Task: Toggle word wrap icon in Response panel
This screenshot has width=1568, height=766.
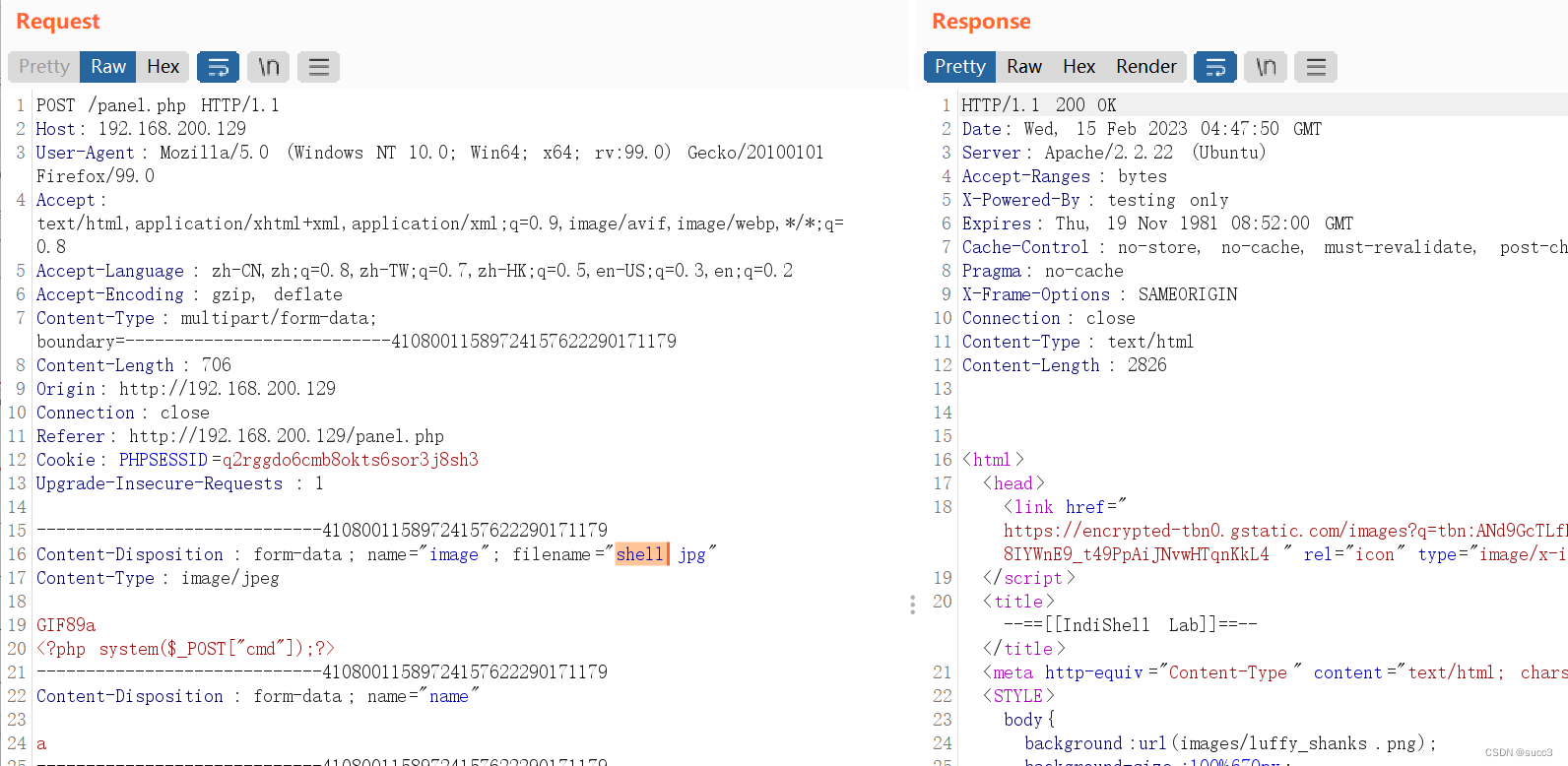Action: click(x=1215, y=67)
